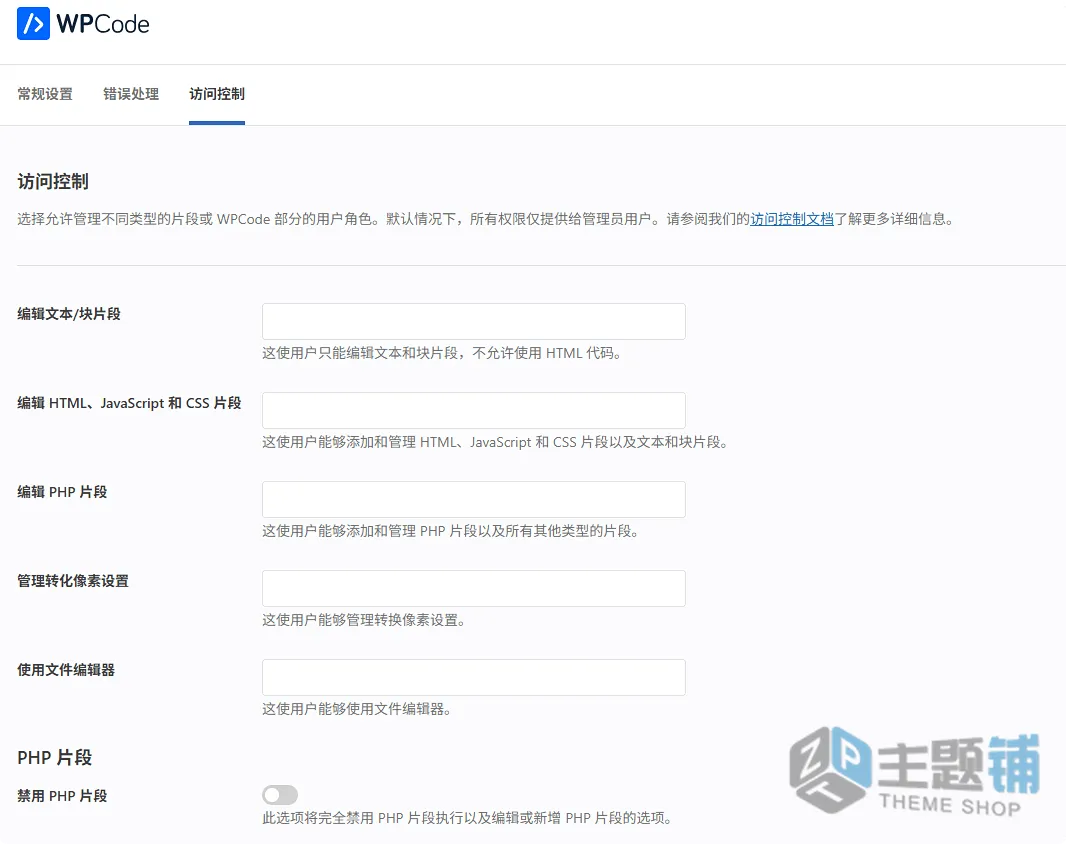Click the 管理转化像素设置 label

coord(73,581)
